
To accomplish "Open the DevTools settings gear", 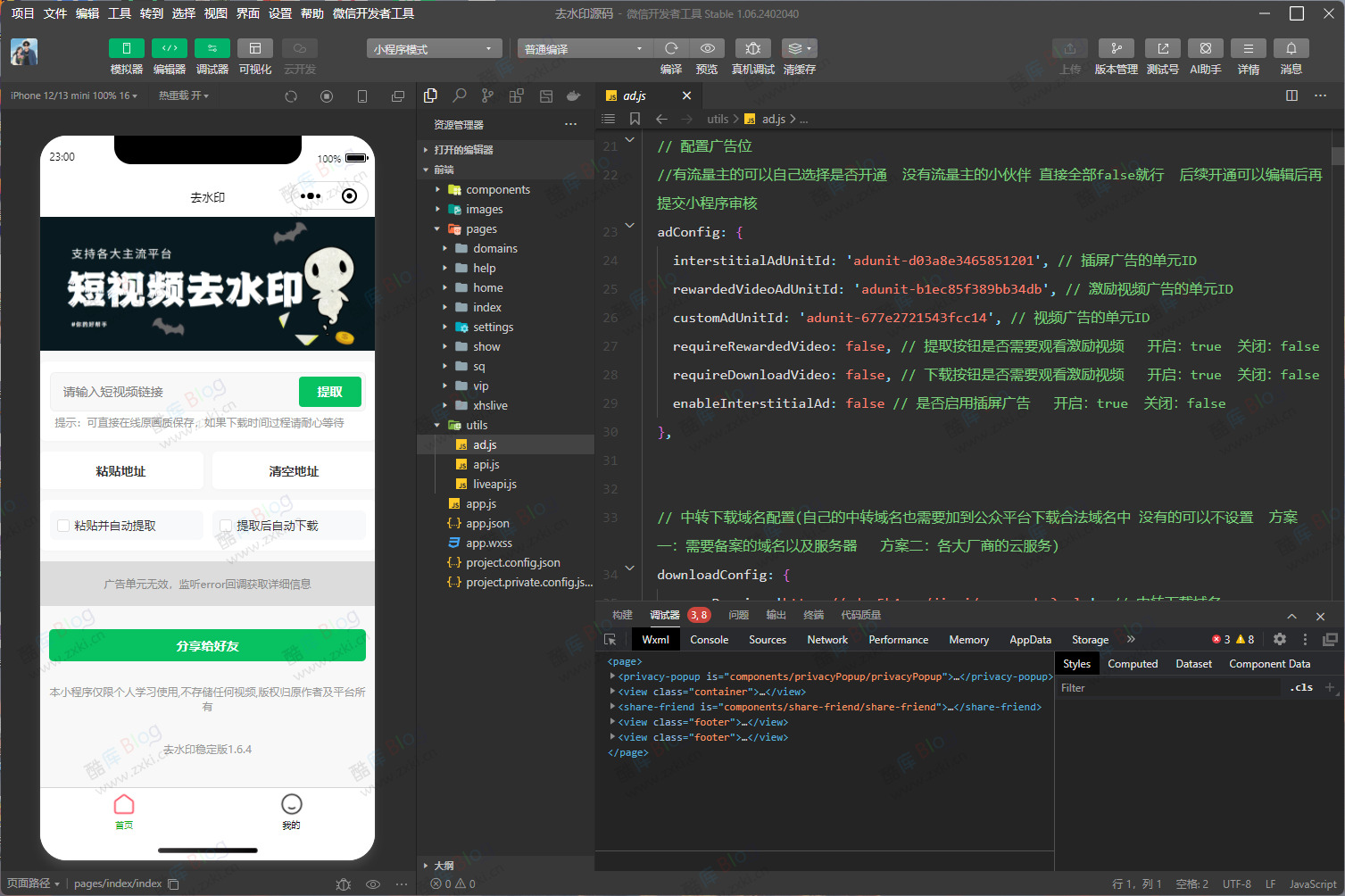I will point(1279,639).
